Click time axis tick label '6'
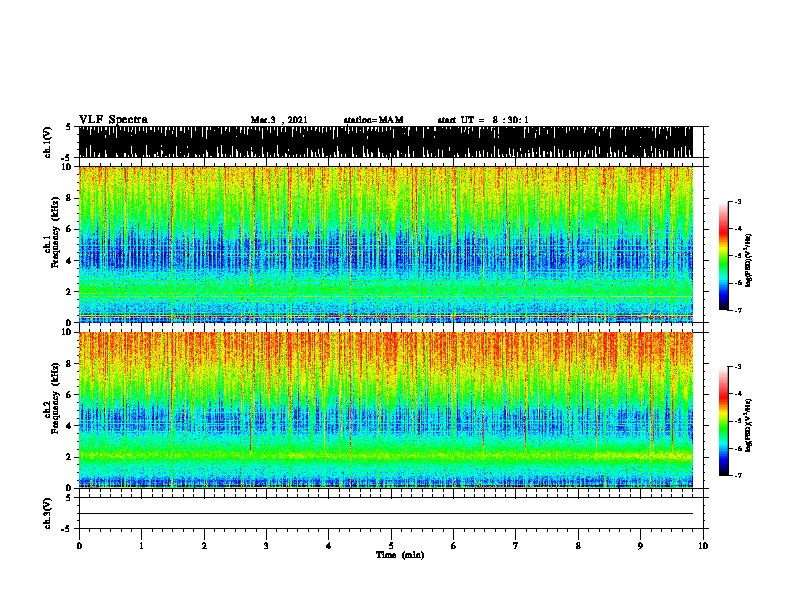The image size is (792, 612). (x=454, y=546)
